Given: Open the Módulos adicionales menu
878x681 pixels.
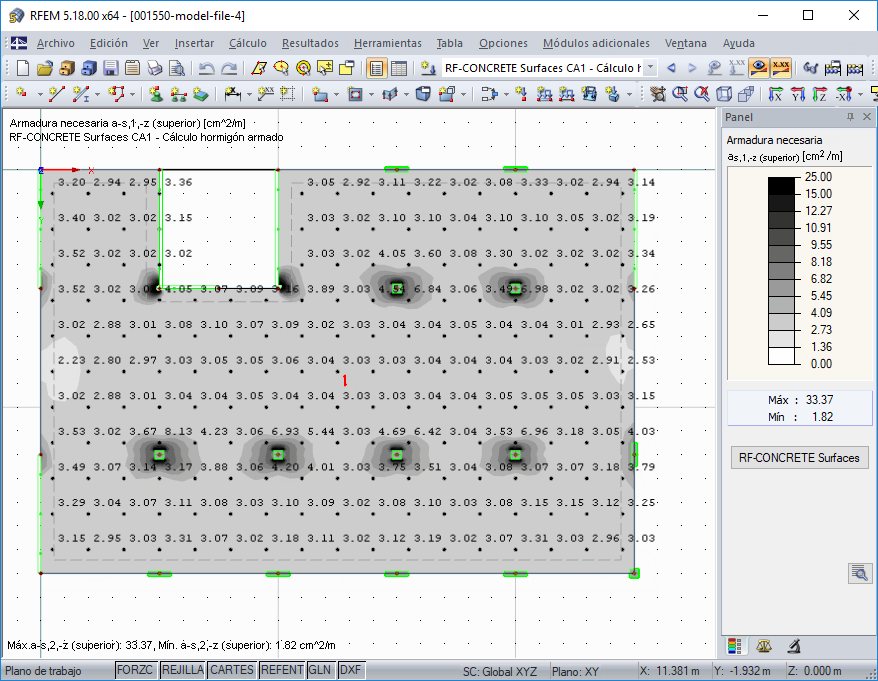Looking at the screenshot, I should [596, 43].
